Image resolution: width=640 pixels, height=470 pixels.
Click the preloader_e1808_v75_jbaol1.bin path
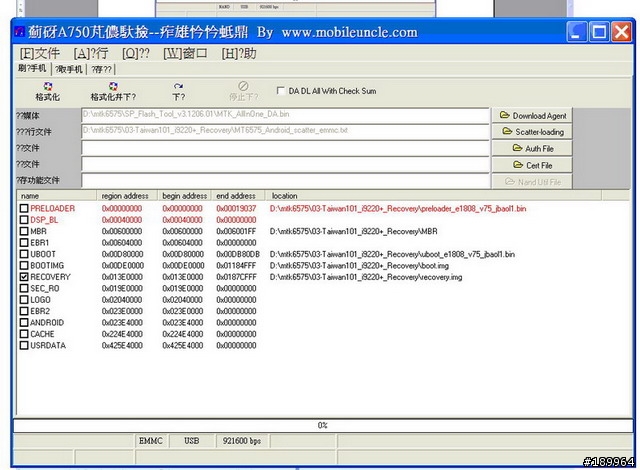point(398,208)
